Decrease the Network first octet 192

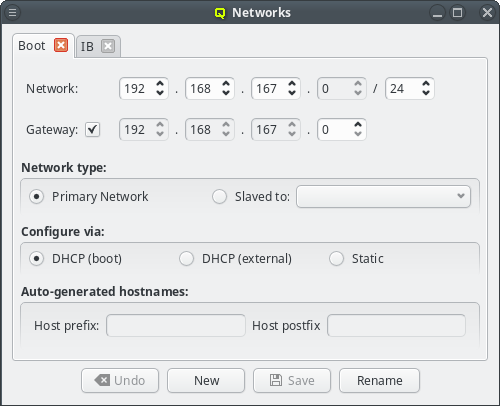[160, 93]
